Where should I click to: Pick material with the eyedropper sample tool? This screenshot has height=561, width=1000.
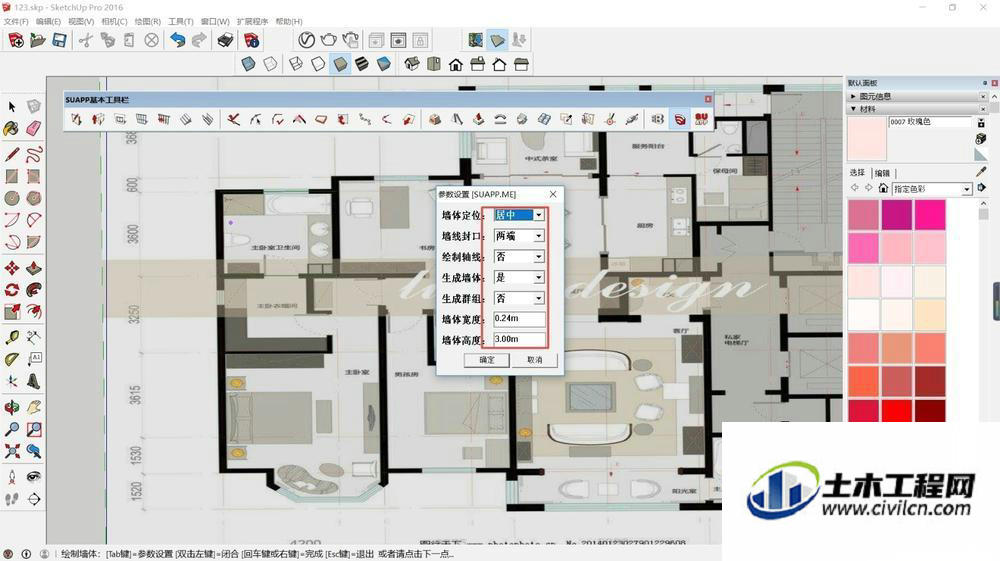pyautogui.click(x=981, y=171)
